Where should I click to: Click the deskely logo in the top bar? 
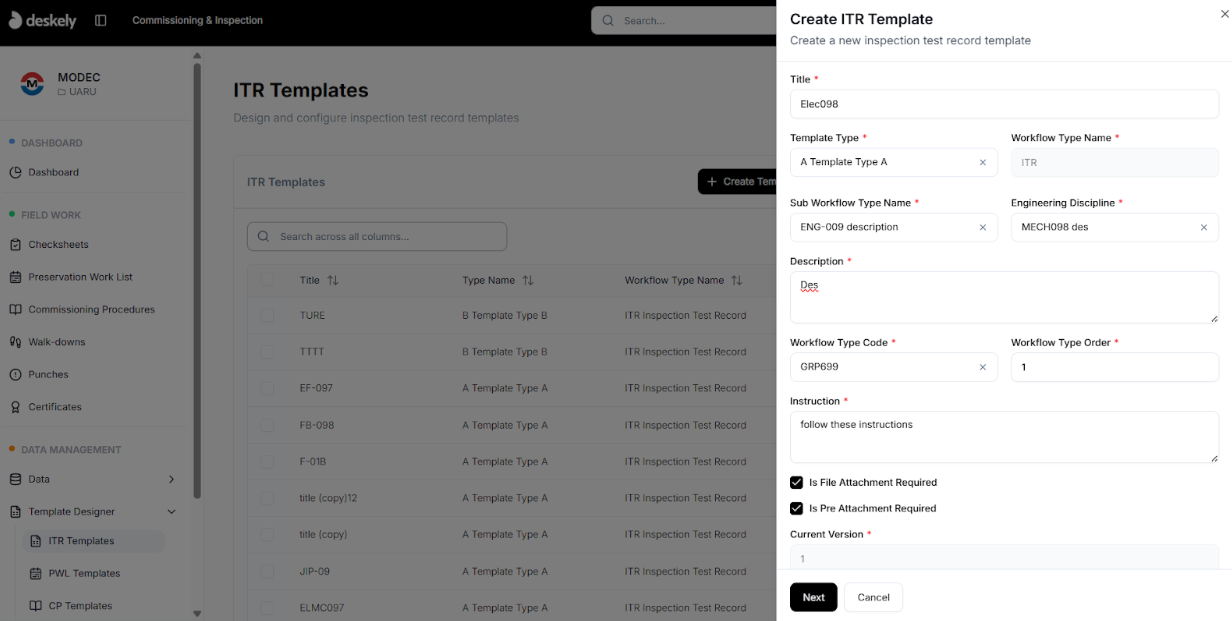(x=43, y=20)
